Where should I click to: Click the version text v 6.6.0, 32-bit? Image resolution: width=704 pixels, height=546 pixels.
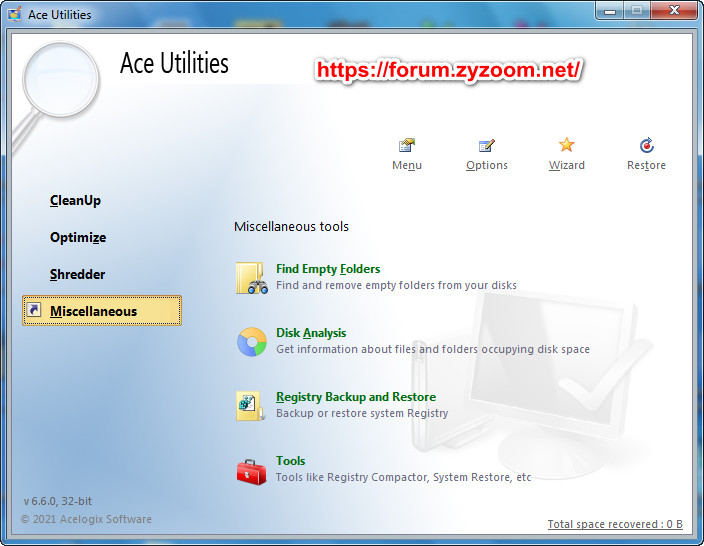point(57,501)
